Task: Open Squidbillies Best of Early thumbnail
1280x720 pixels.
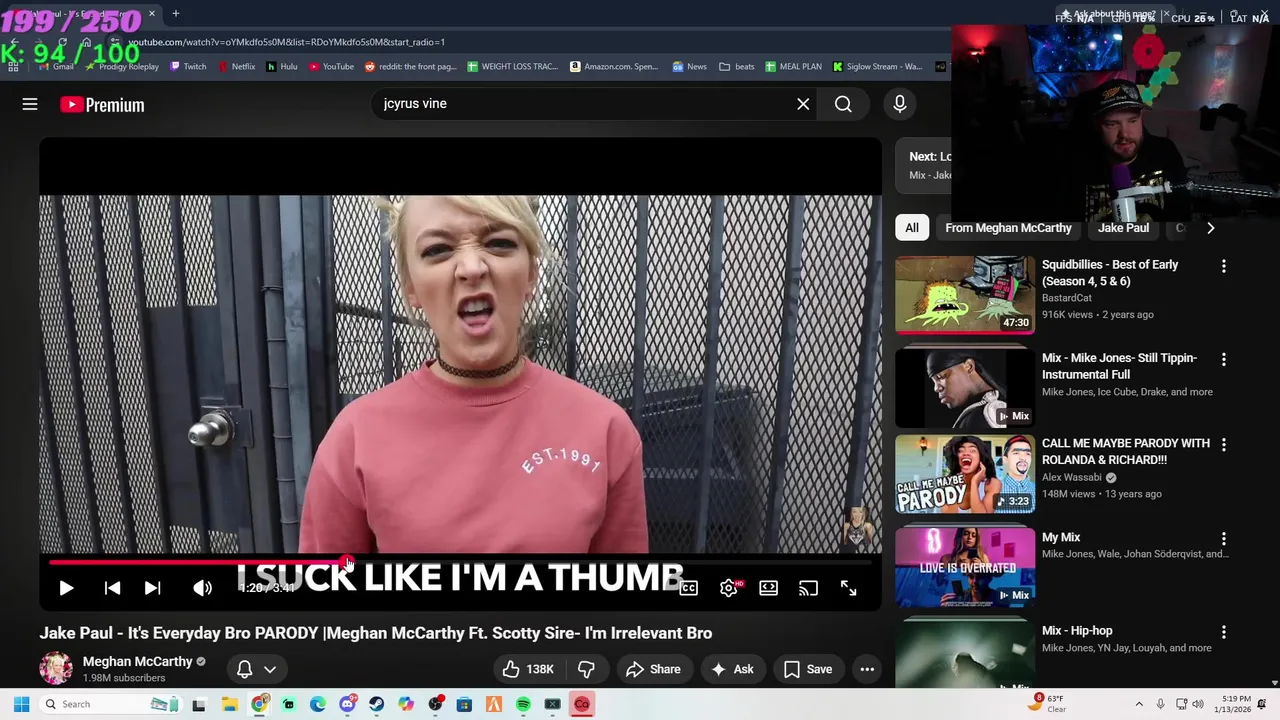Action: [x=965, y=294]
